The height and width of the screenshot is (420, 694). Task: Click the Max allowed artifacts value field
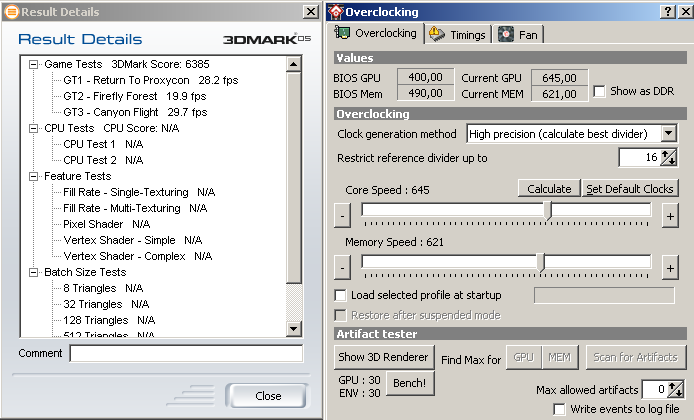pyautogui.click(x=655, y=389)
